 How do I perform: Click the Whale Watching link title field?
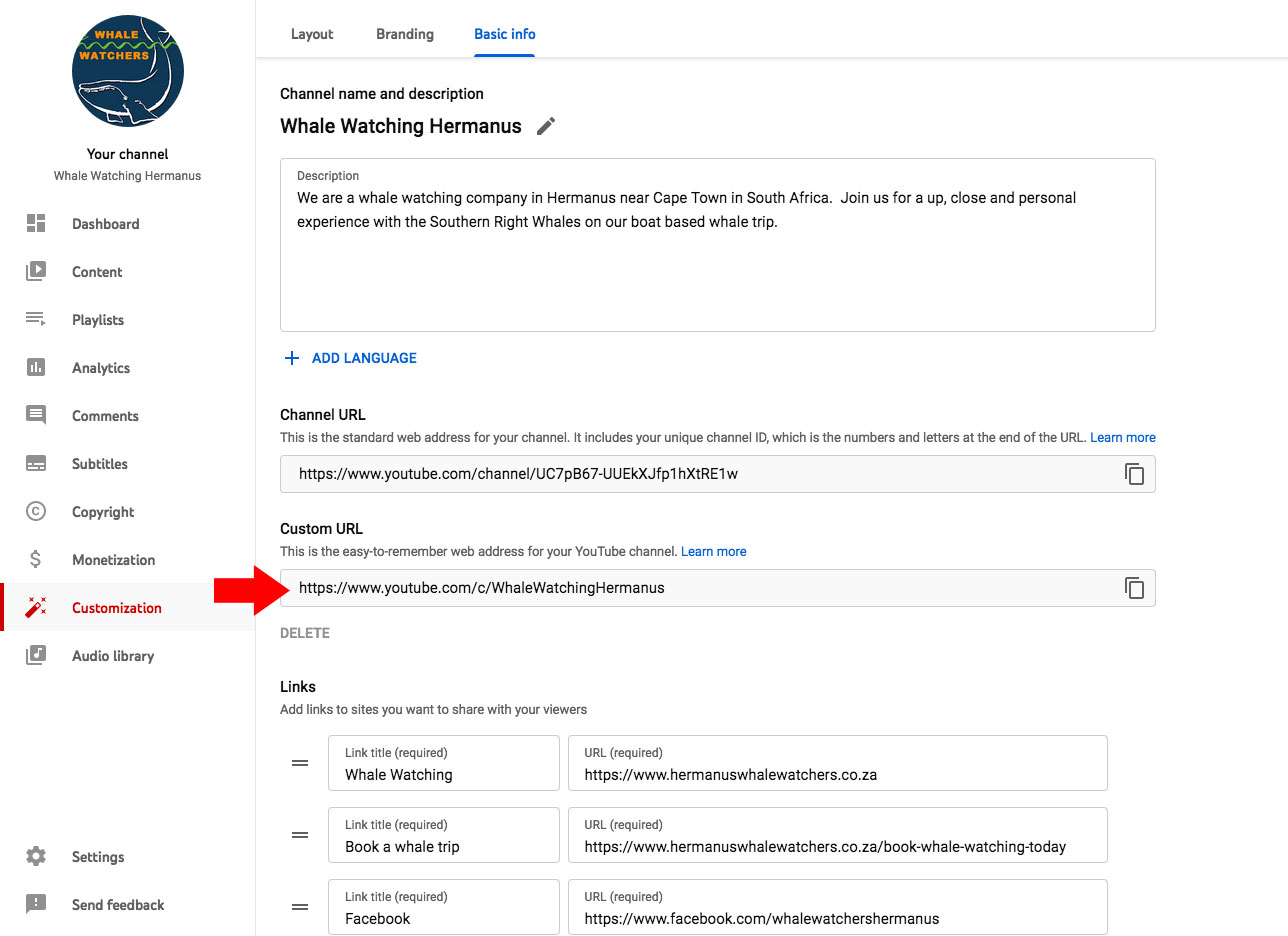(444, 763)
